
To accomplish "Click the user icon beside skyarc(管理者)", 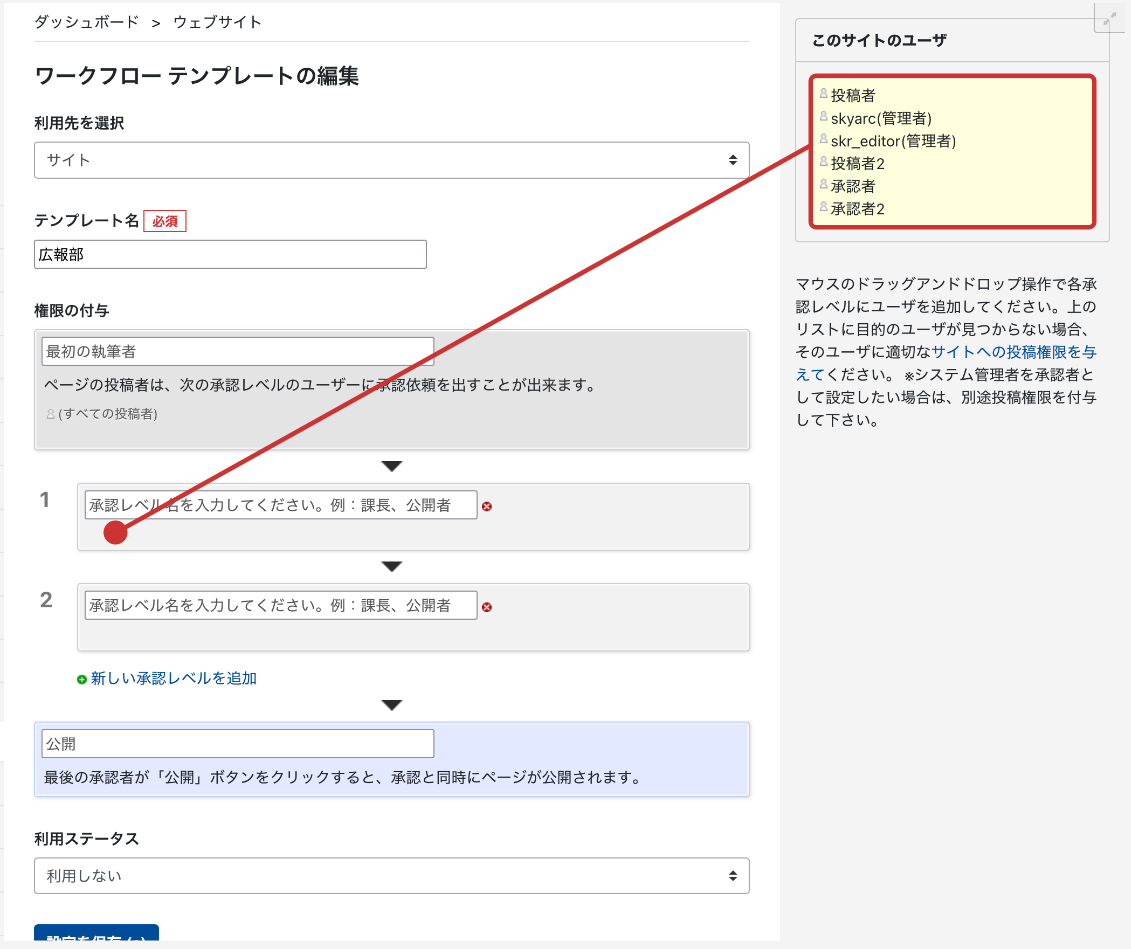I will (824, 117).
